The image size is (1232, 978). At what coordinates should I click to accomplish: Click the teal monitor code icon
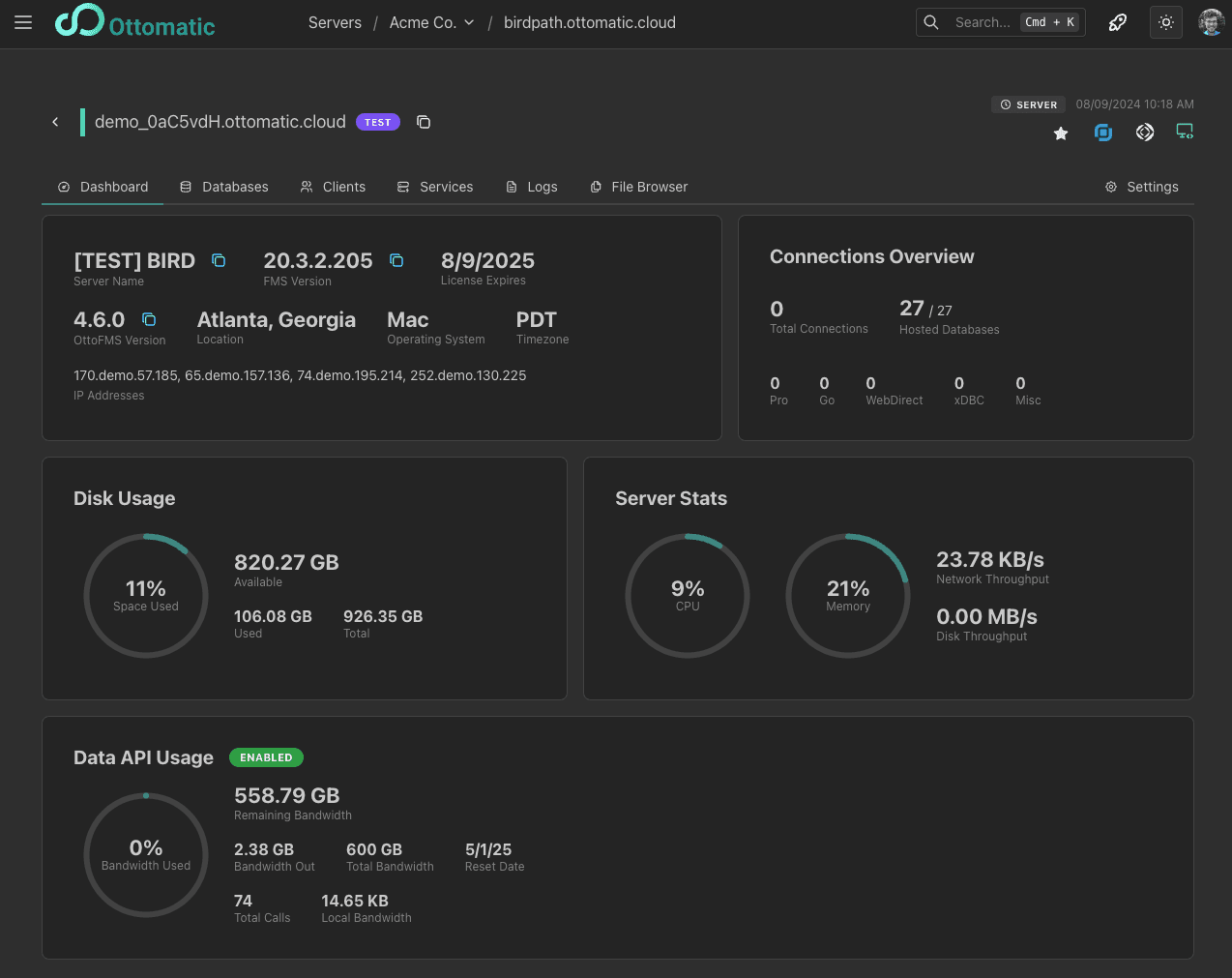tap(1184, 132)
